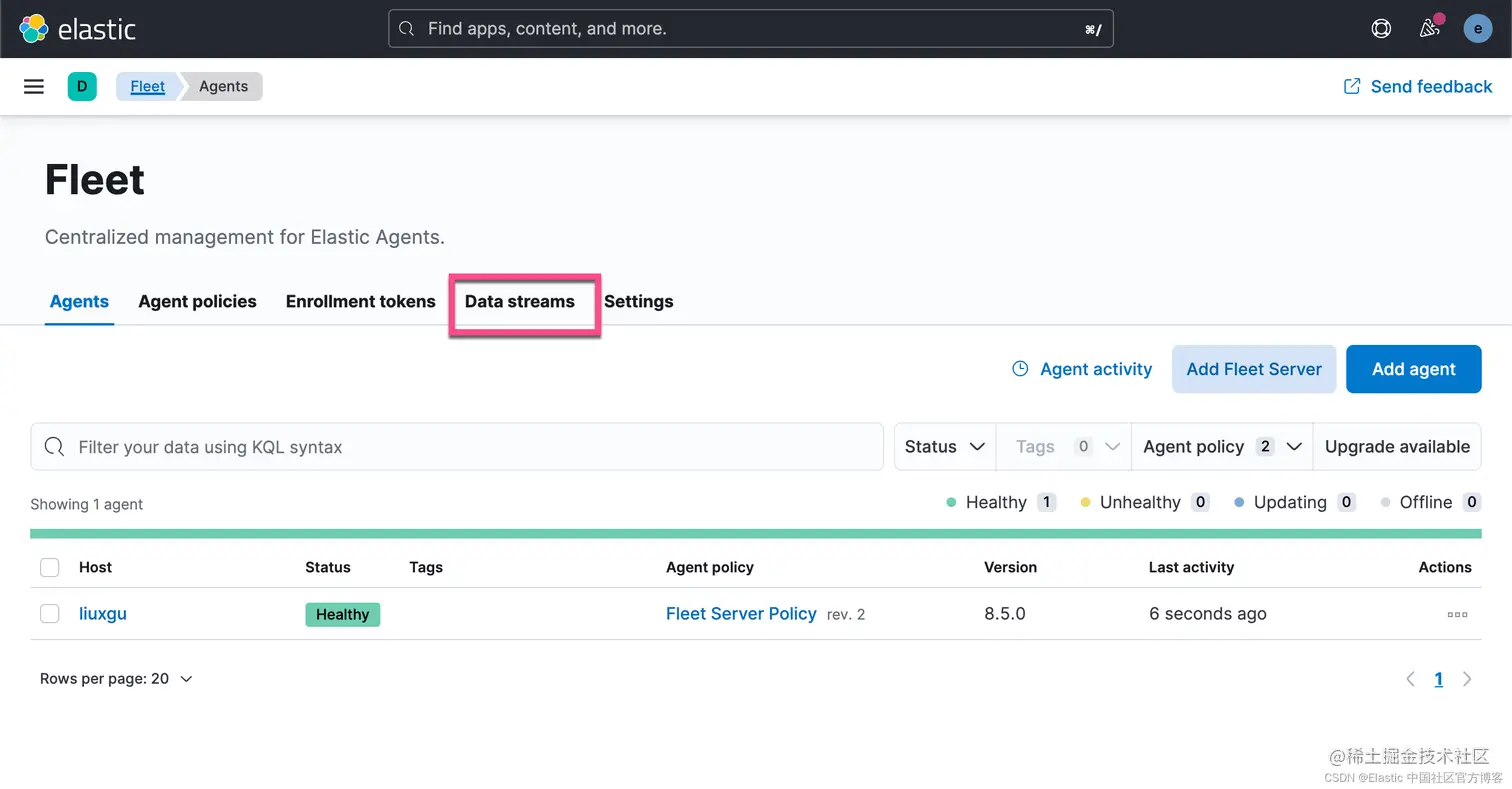Click the Offline 0 status count

[x=1430, y=502]
